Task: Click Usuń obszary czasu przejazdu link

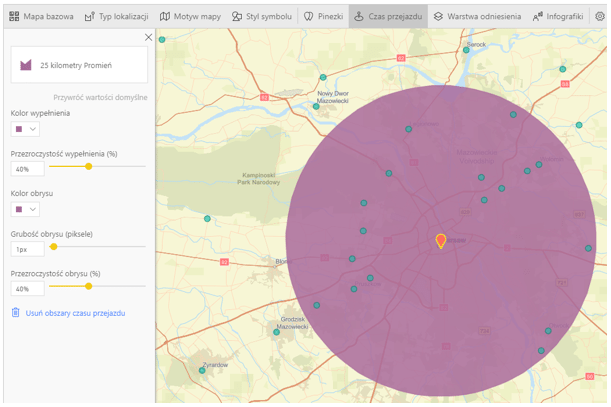Action: click(x=74, y=313)
